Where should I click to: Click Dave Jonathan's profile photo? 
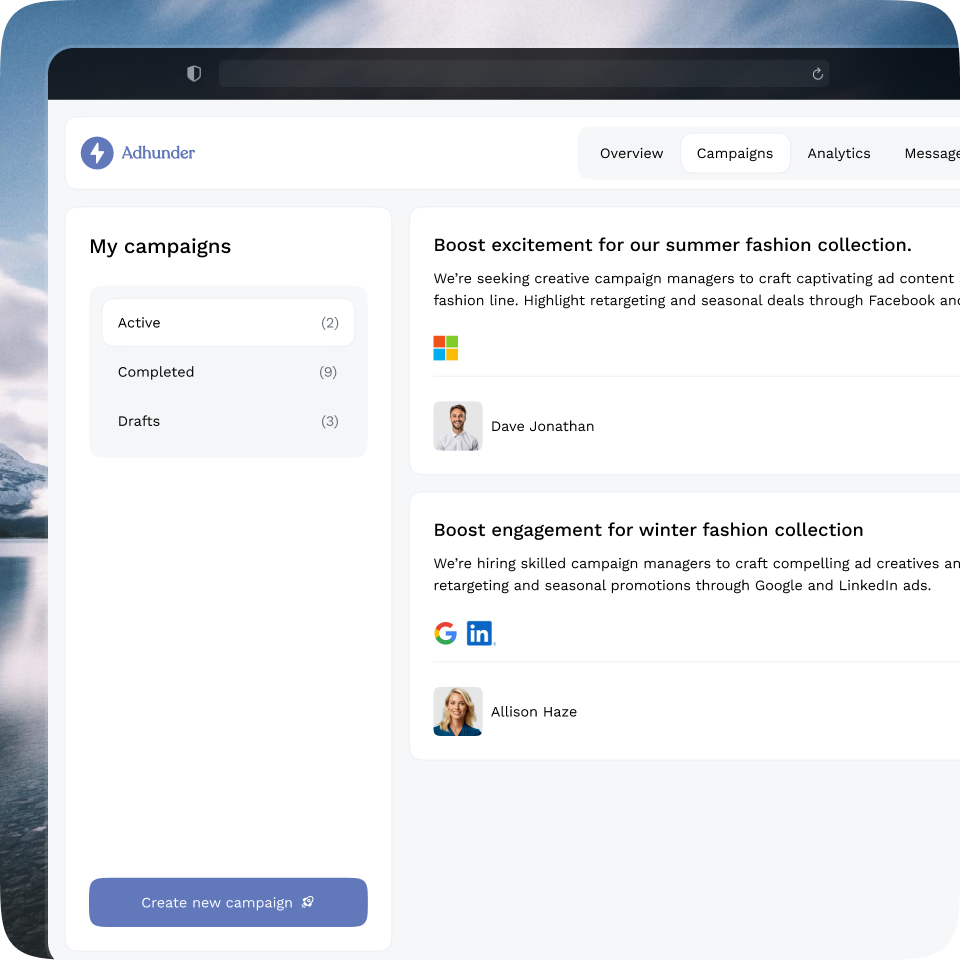coord(458,426)
